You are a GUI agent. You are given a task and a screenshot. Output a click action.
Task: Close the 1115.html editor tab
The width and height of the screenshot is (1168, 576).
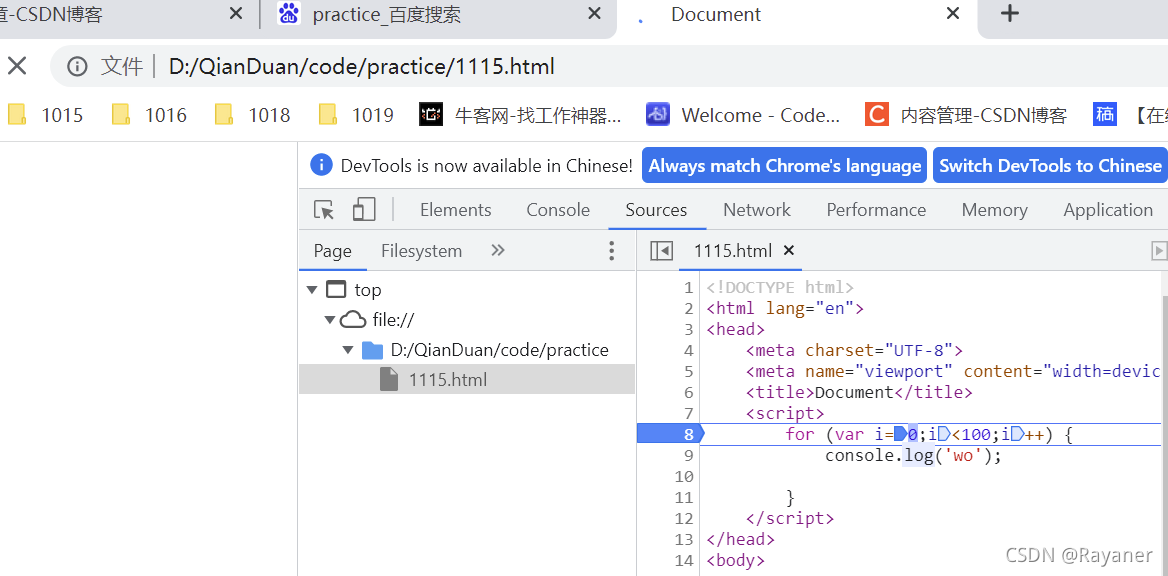(x=790, y=250)
